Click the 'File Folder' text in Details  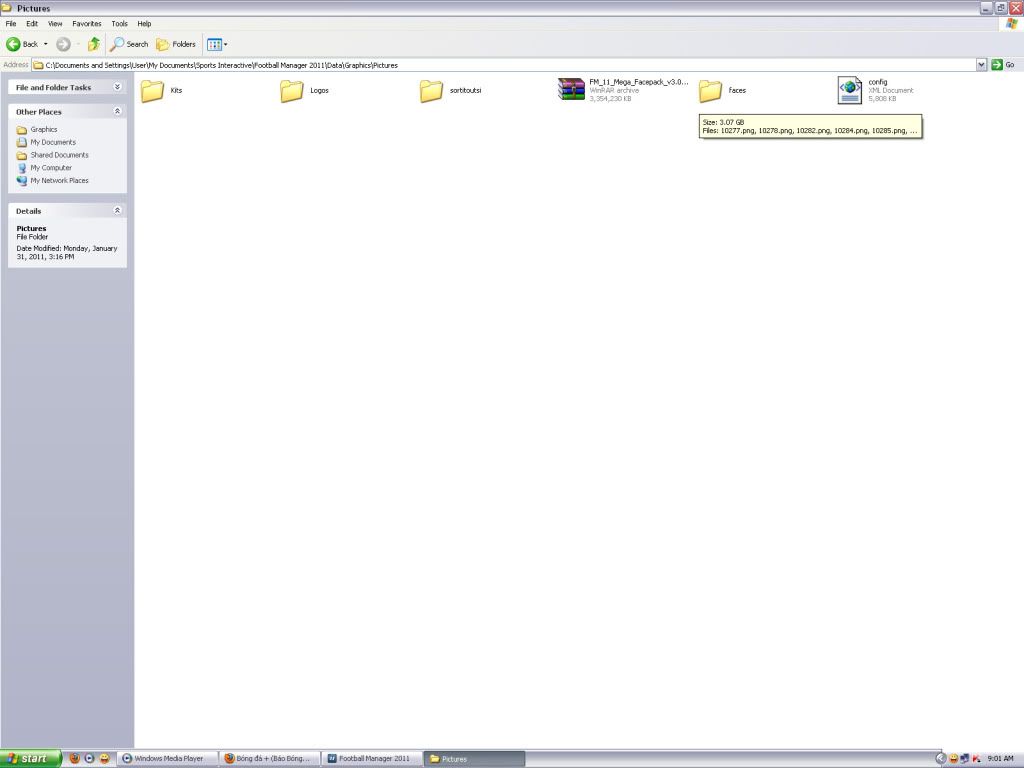click(32, 237)
